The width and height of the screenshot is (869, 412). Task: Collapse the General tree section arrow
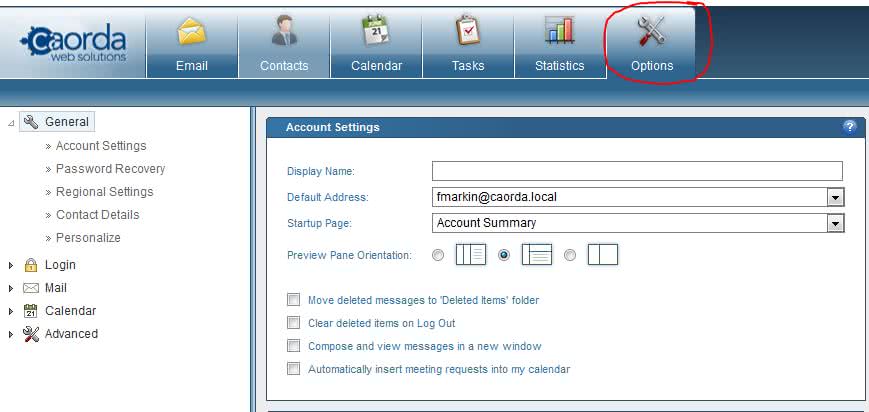[12, 123]
